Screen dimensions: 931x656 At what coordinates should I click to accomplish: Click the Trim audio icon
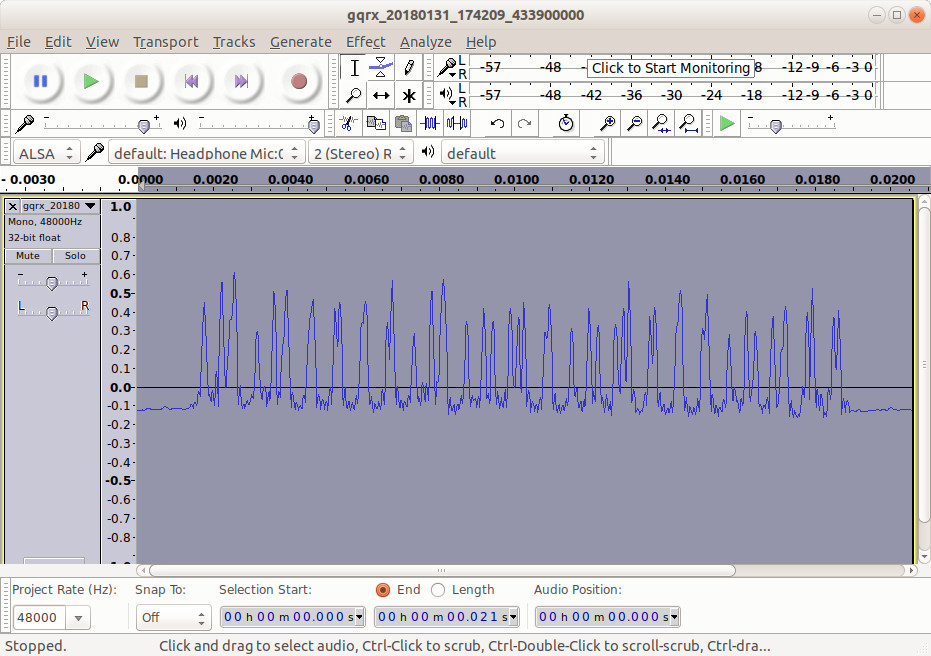[430, 124]
